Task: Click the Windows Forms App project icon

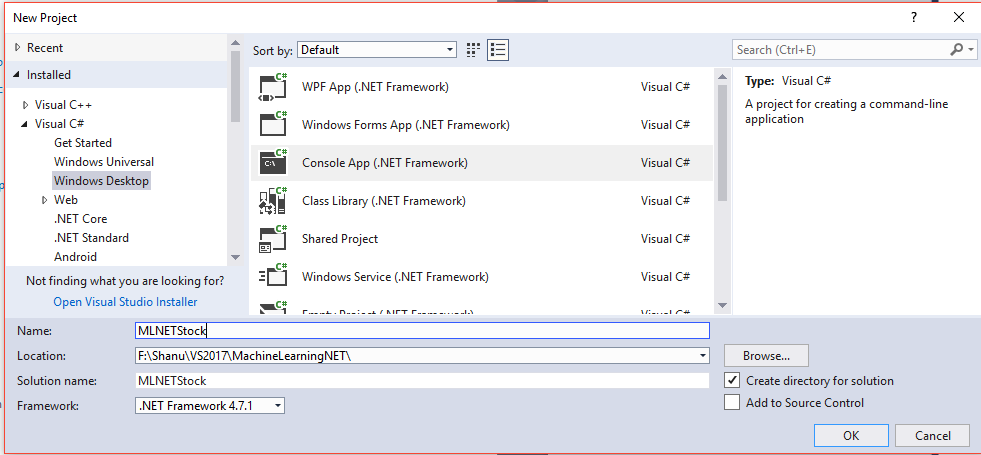Action: (273, 125)
